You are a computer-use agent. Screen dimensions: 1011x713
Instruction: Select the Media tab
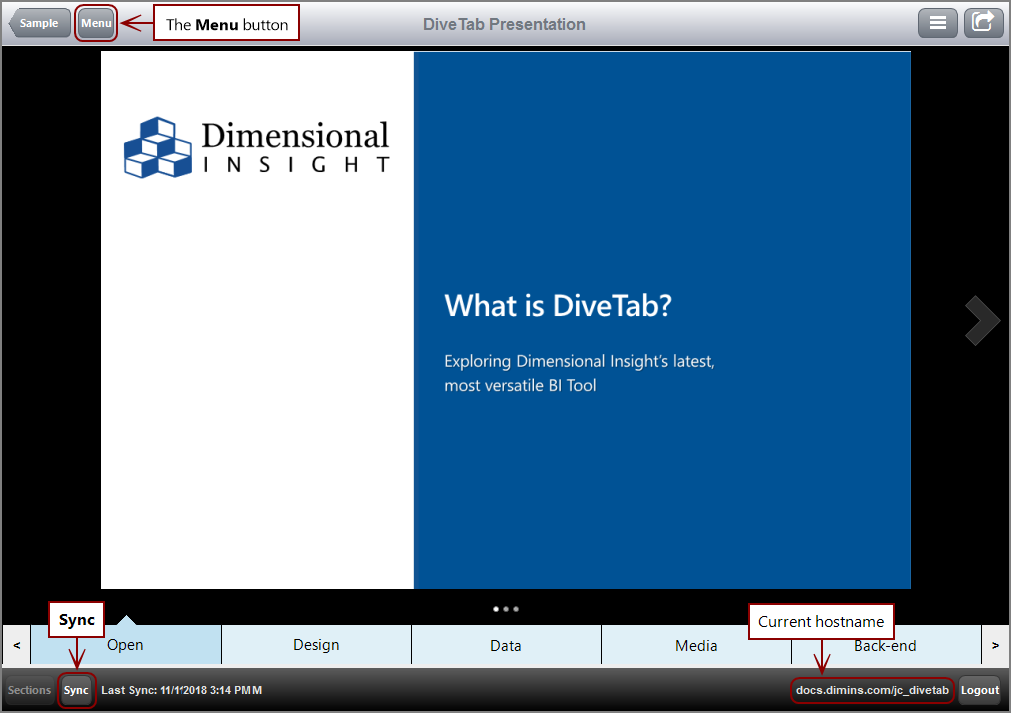(696, 645)
